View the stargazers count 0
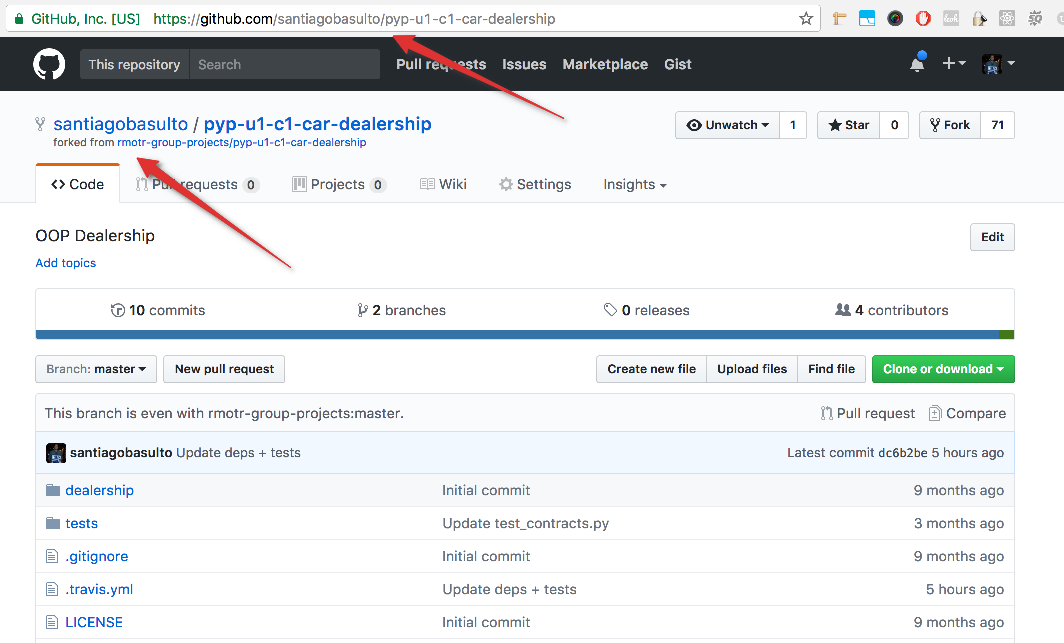Viewport: 1064px width, 643px height. point(894,125)
